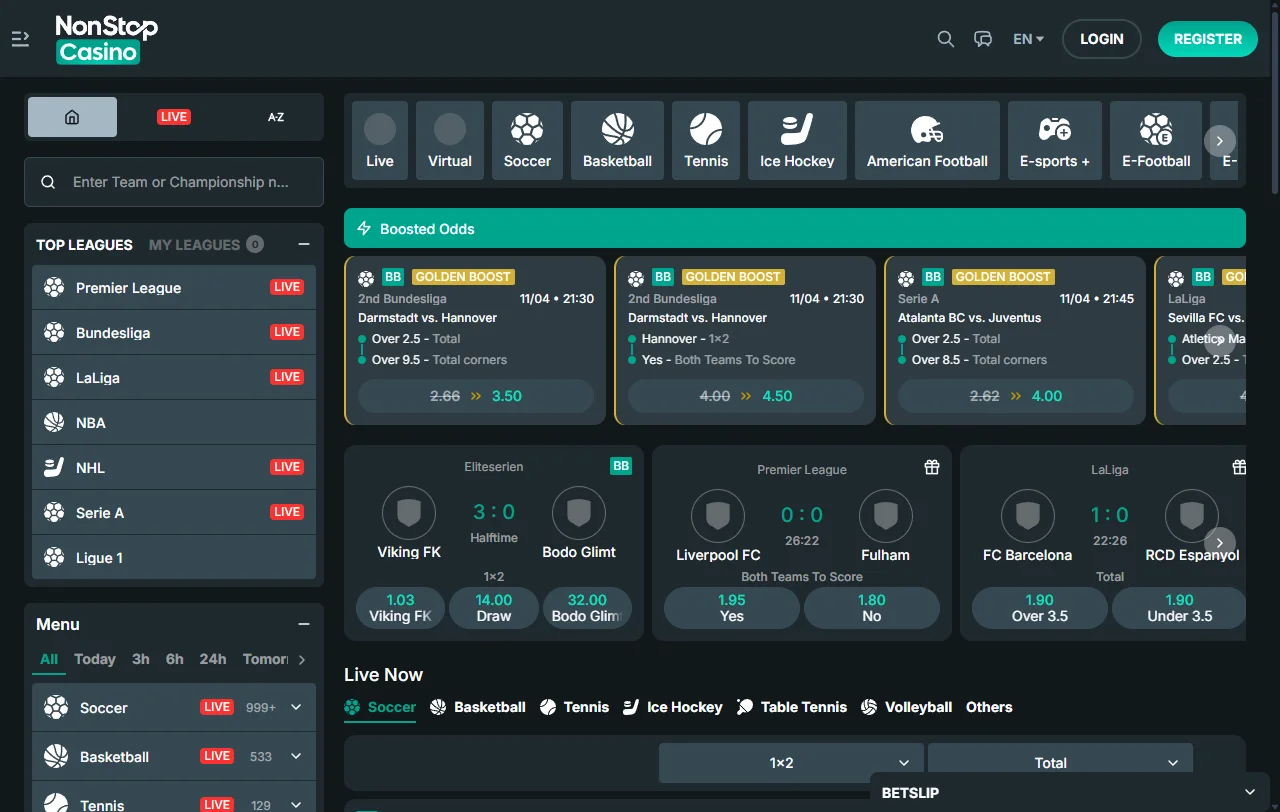Expand the Soccer menu row
This screenshot has width=1280, height=812.
pos(174,708)
